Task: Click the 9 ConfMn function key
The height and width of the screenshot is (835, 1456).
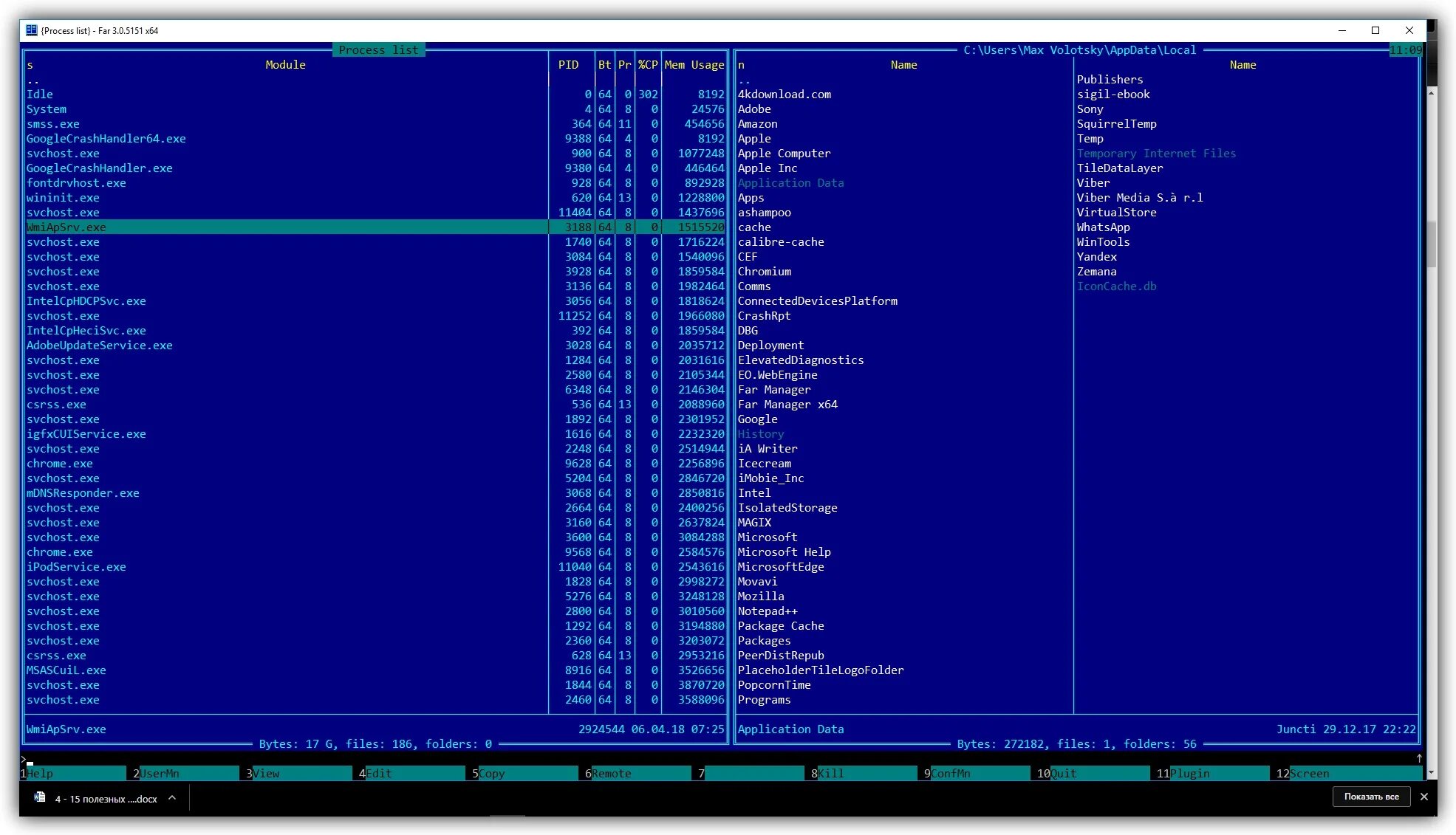Action: click(x=977, y=774)
